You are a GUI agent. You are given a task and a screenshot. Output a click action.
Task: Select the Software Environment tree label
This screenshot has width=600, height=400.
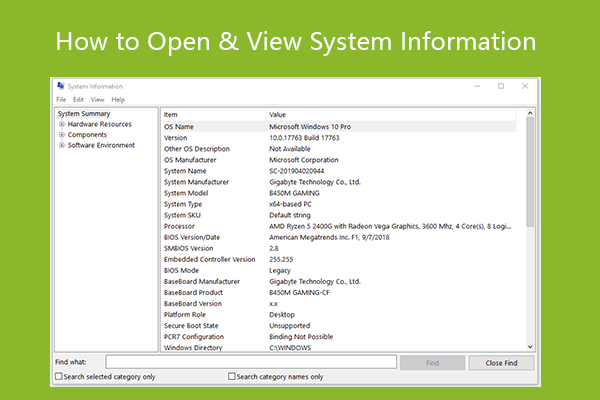(101, 145)
